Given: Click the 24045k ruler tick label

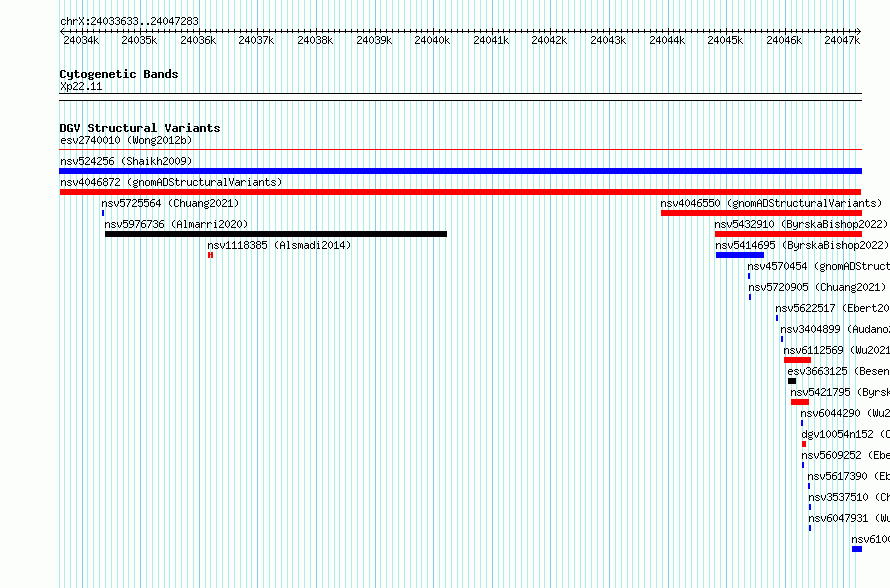Looking at the screenshot, I should [725, 40].
